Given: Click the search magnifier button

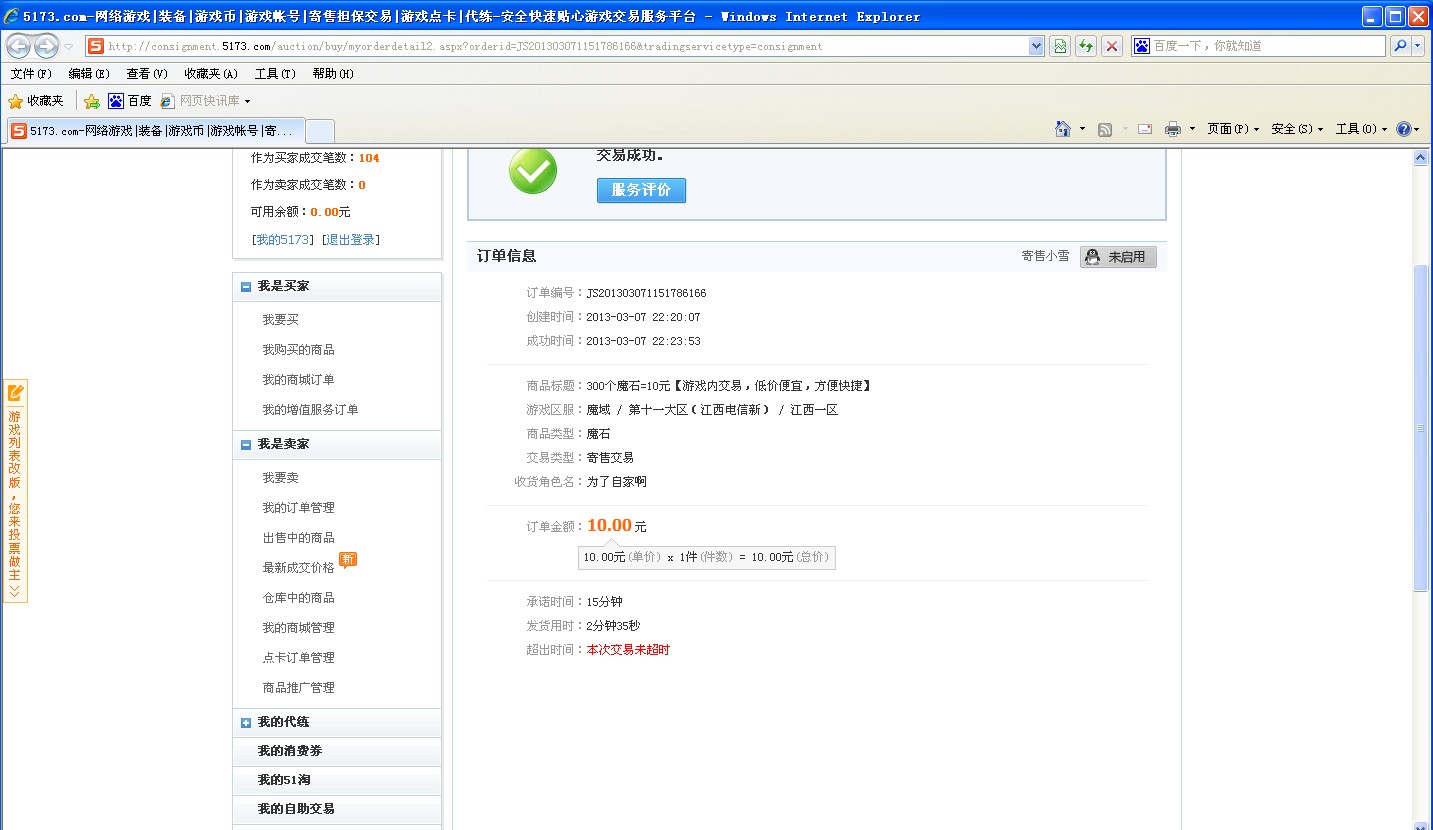Looking at the screenshot, I should [x=1399, y=46].
